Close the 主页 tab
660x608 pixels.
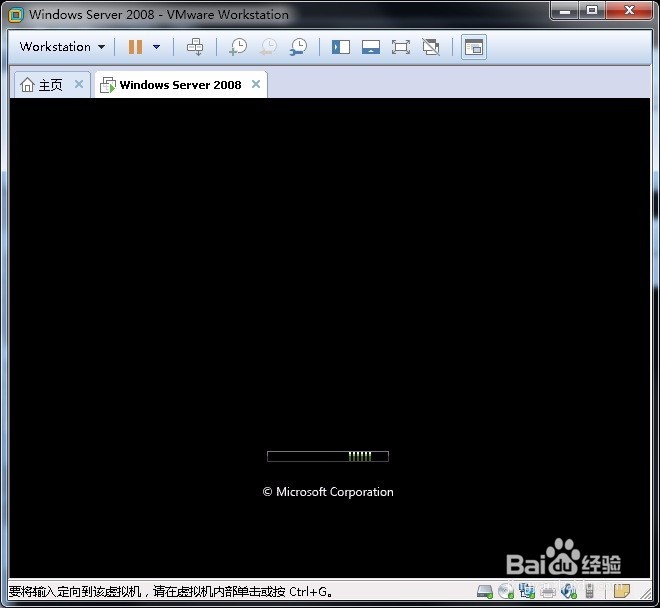tap(79, 84)
